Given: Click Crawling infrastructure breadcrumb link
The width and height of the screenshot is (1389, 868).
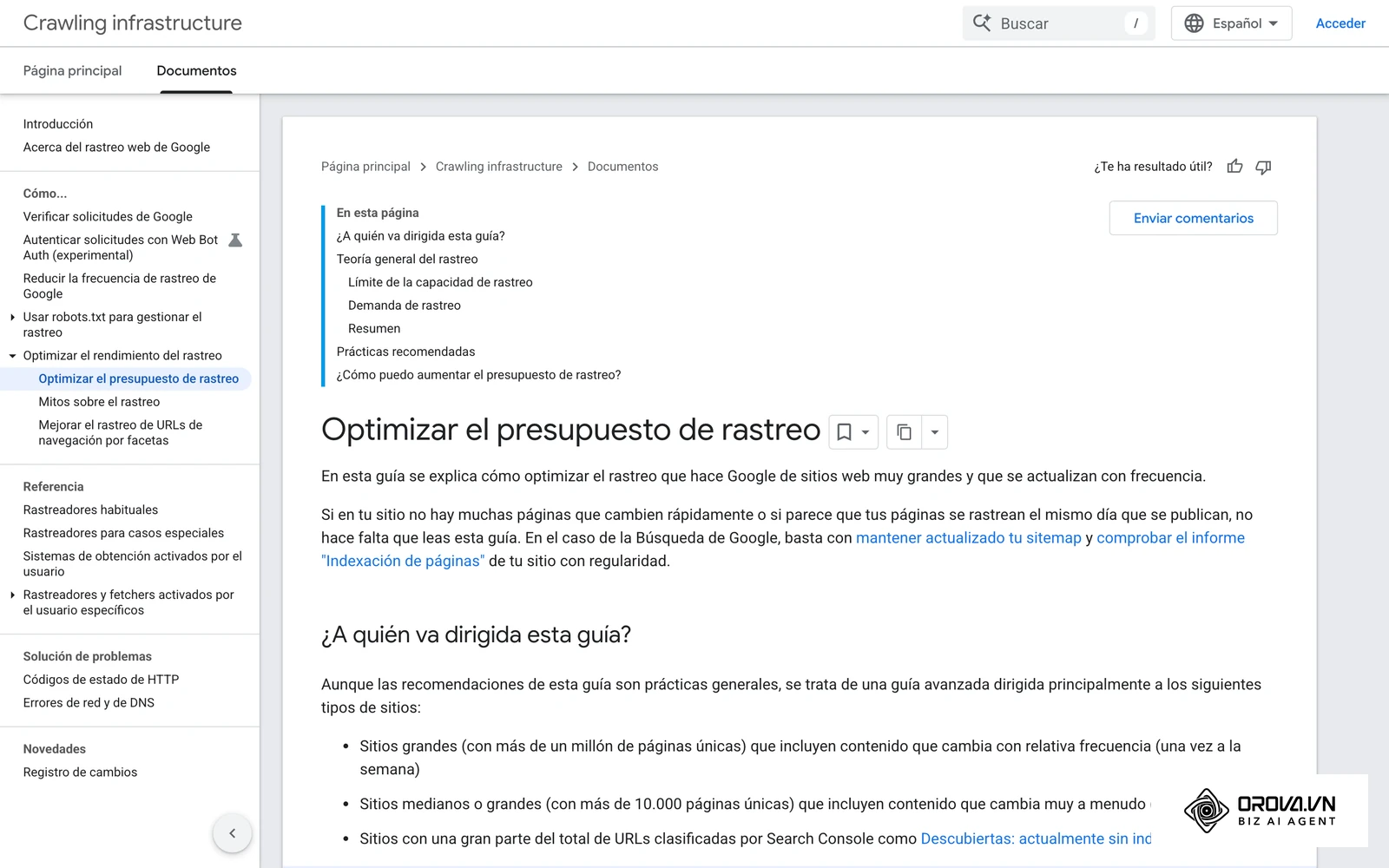Looking at the screenshot, I should (x=498, y=167).
